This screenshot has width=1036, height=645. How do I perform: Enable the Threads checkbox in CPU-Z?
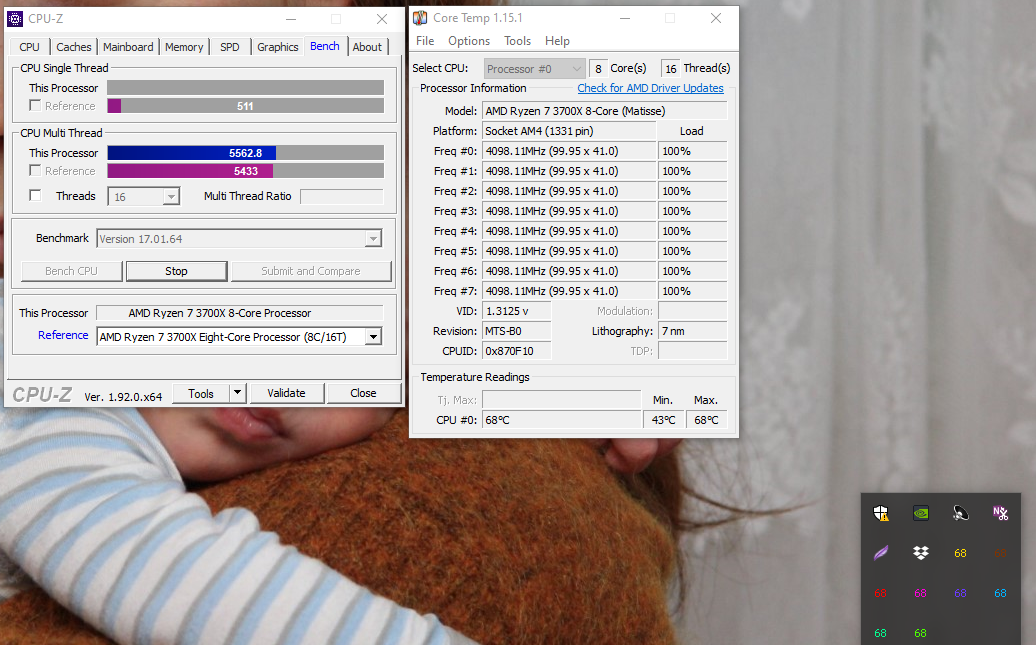tap(35, 196)
